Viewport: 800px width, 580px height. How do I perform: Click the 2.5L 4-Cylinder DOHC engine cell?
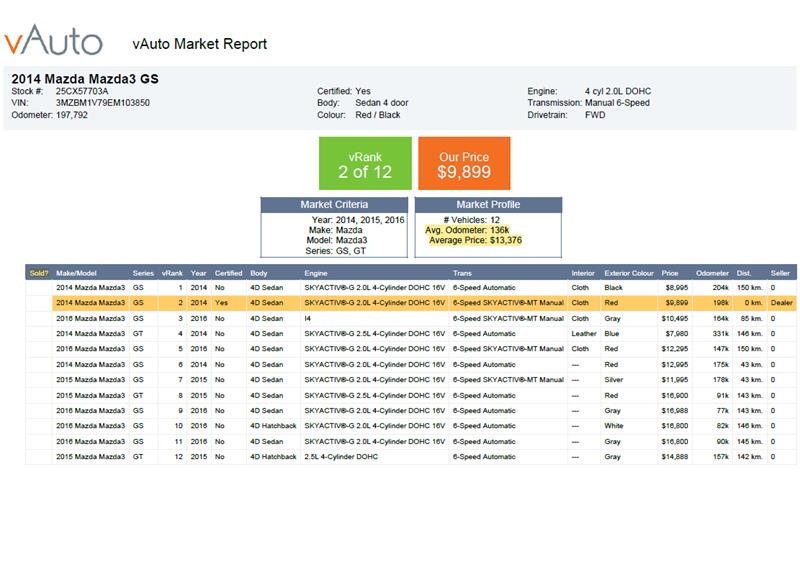341,457
